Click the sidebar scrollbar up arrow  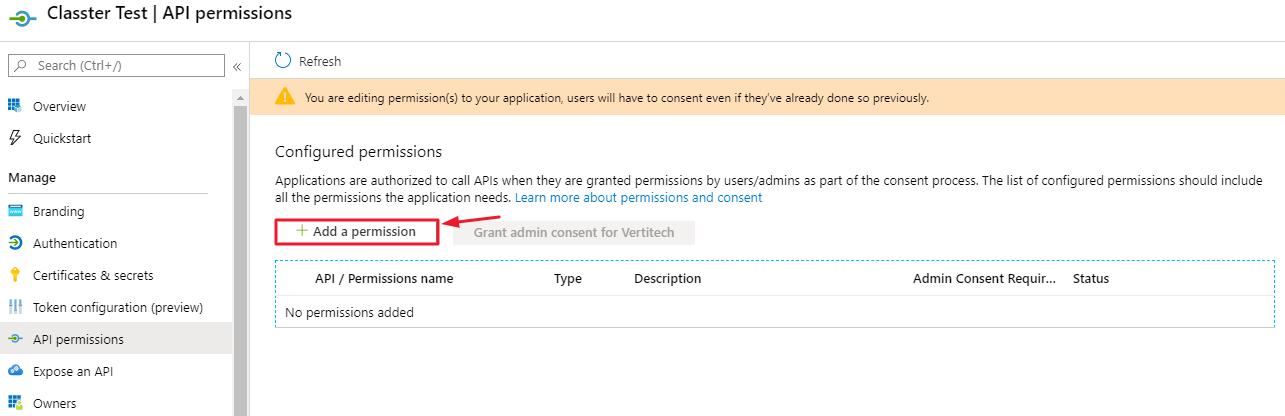240,97
